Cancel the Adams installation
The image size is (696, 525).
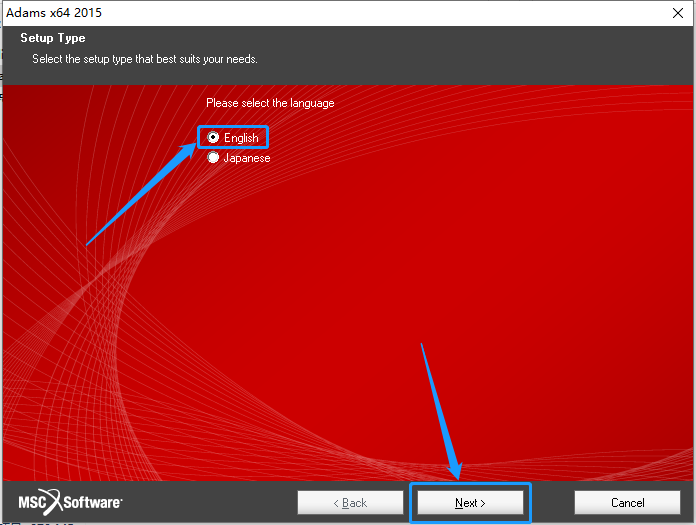pos(627,503)
